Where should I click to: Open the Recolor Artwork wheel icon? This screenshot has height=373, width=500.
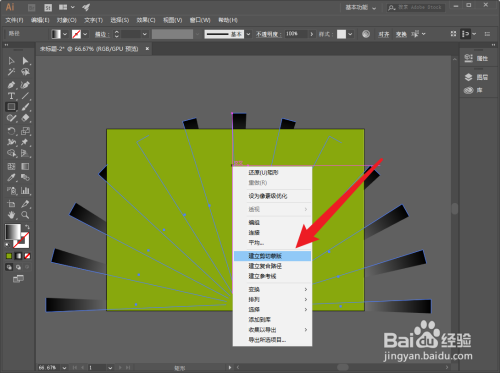[x=366, y=34]
